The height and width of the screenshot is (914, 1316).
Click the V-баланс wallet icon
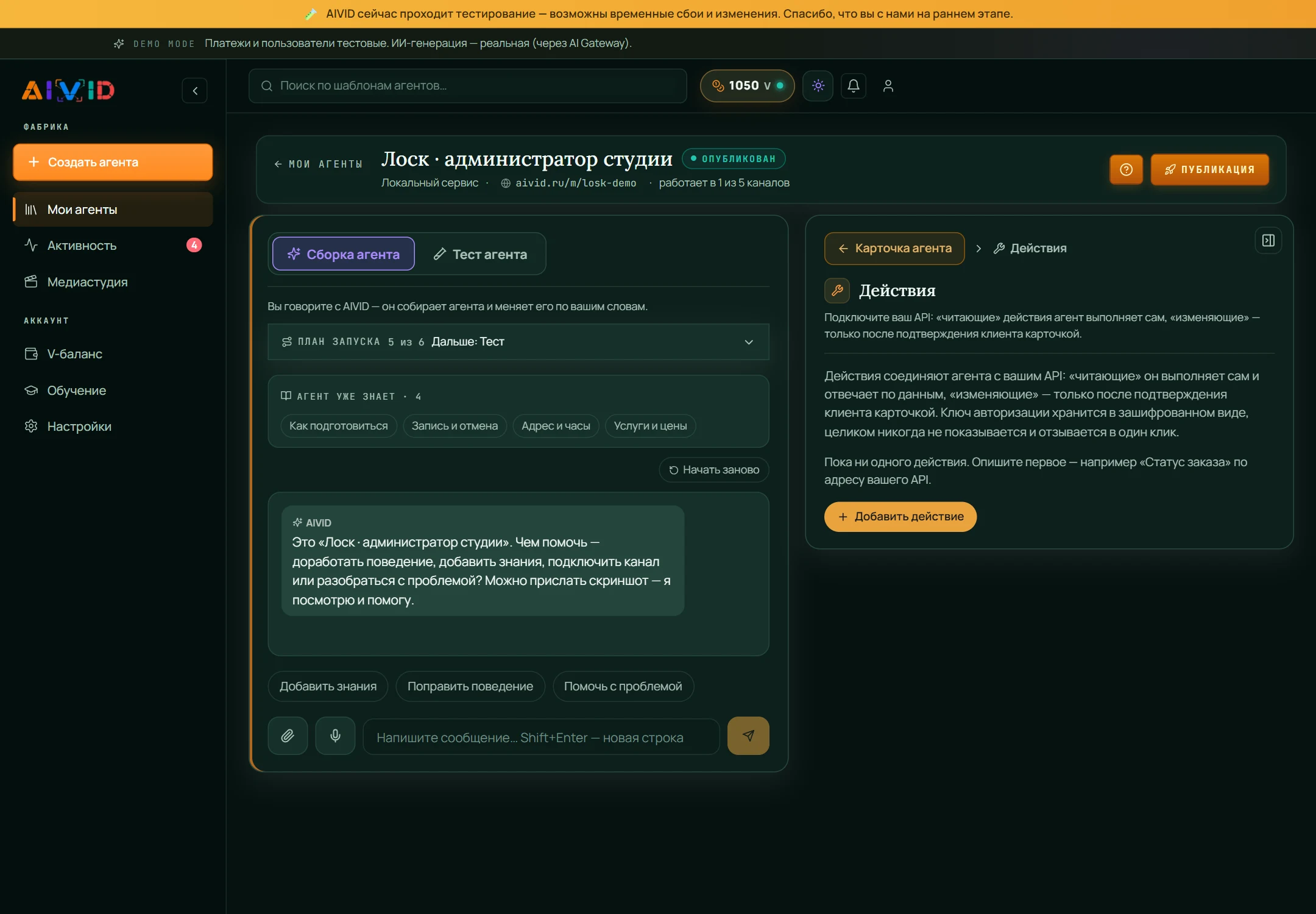(31, 353)
